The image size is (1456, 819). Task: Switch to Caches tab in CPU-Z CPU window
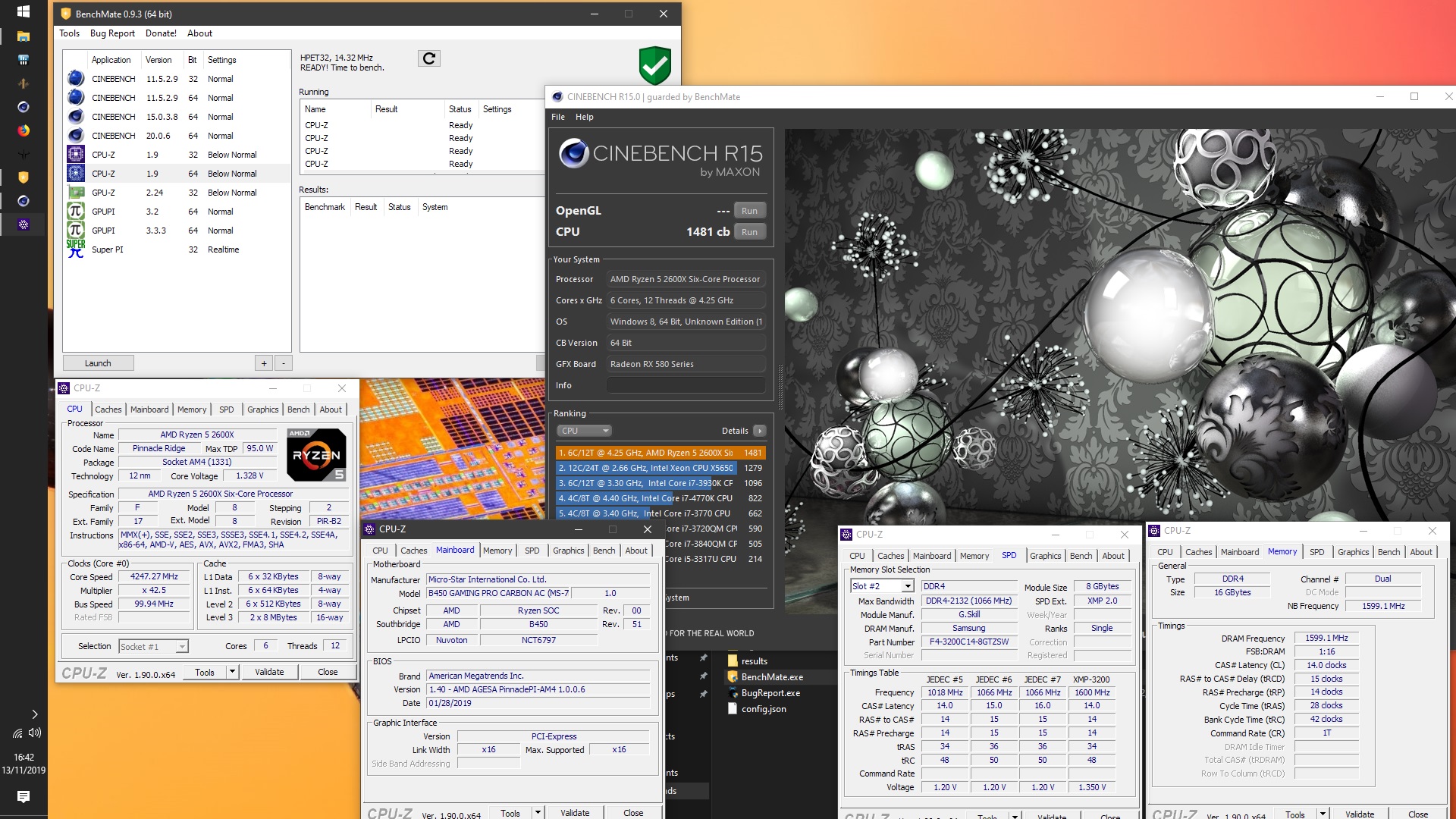click(108, 409)
